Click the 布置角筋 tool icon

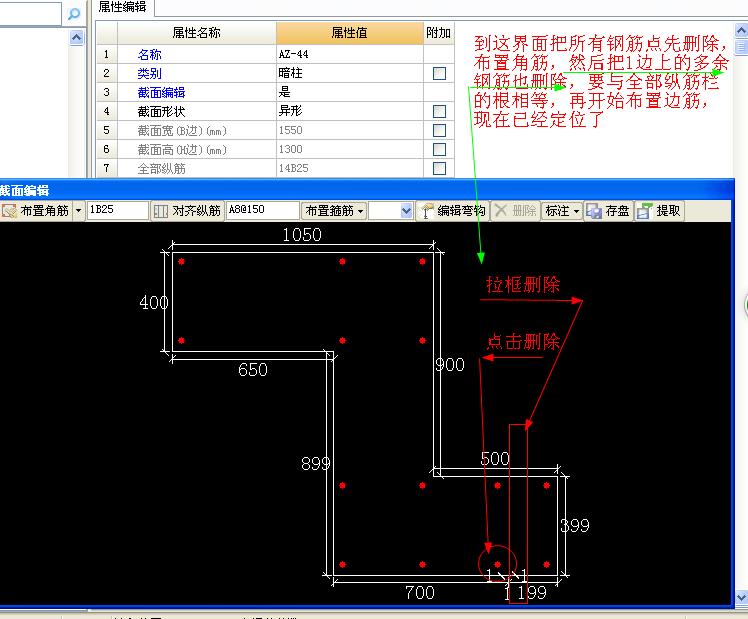pos(10,211)
